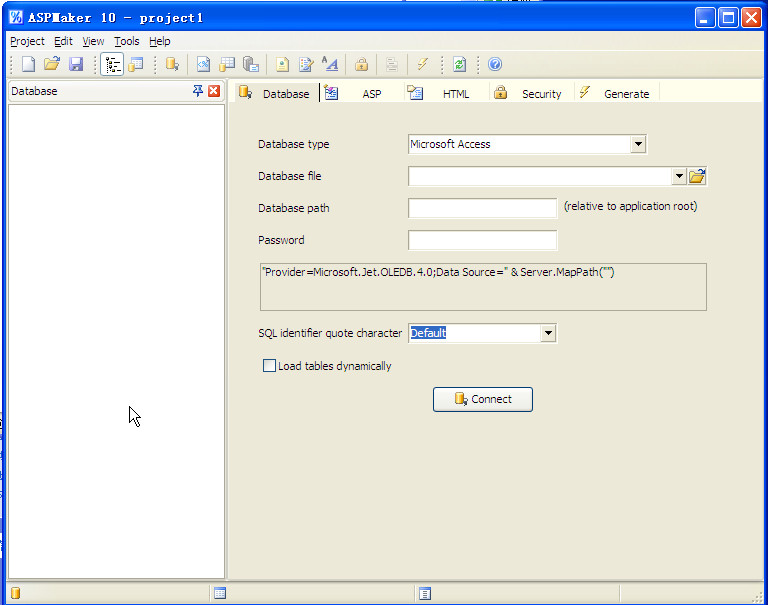
Task: Expand the Database file dropdown arrow
Action: coord(679,176)
